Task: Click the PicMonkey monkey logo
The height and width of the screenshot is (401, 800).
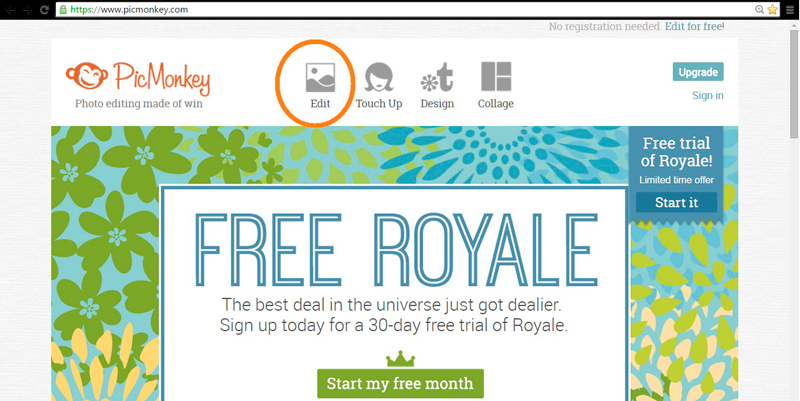Action: [87, 76]
